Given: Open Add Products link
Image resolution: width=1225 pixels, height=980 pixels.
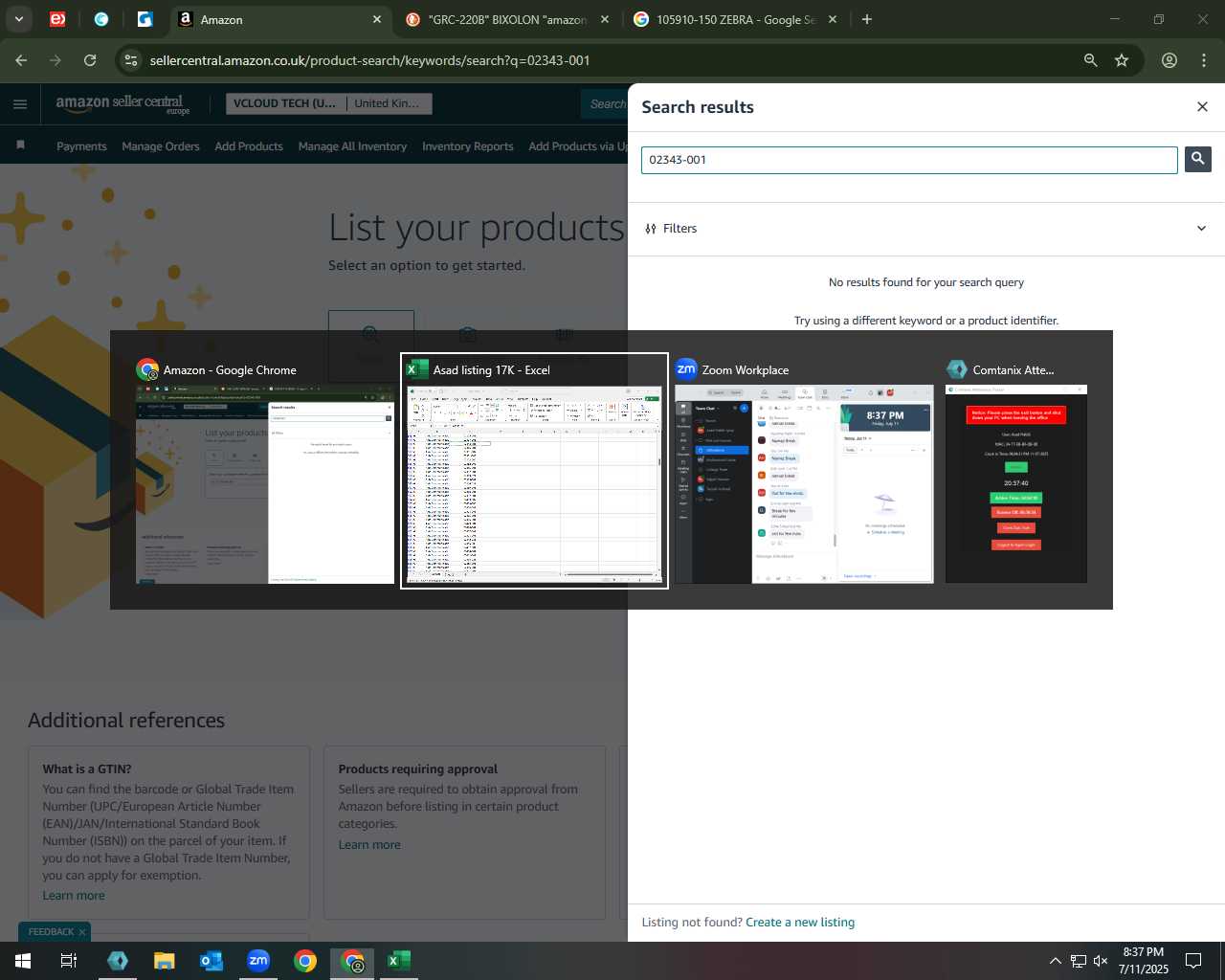Looking at the screenshot, I should point(249,146).
